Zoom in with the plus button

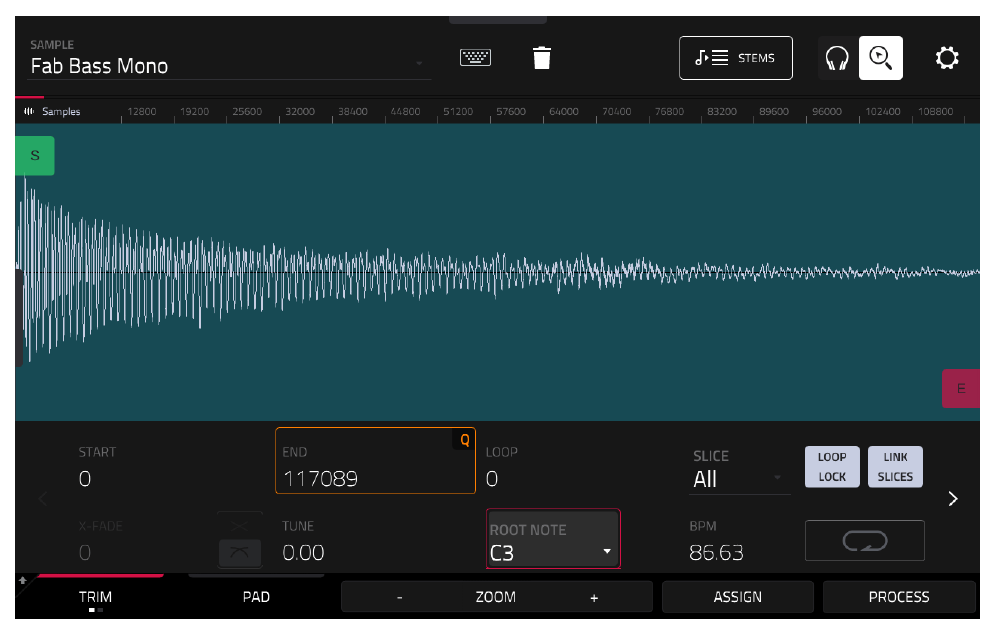tap(594, 597)
